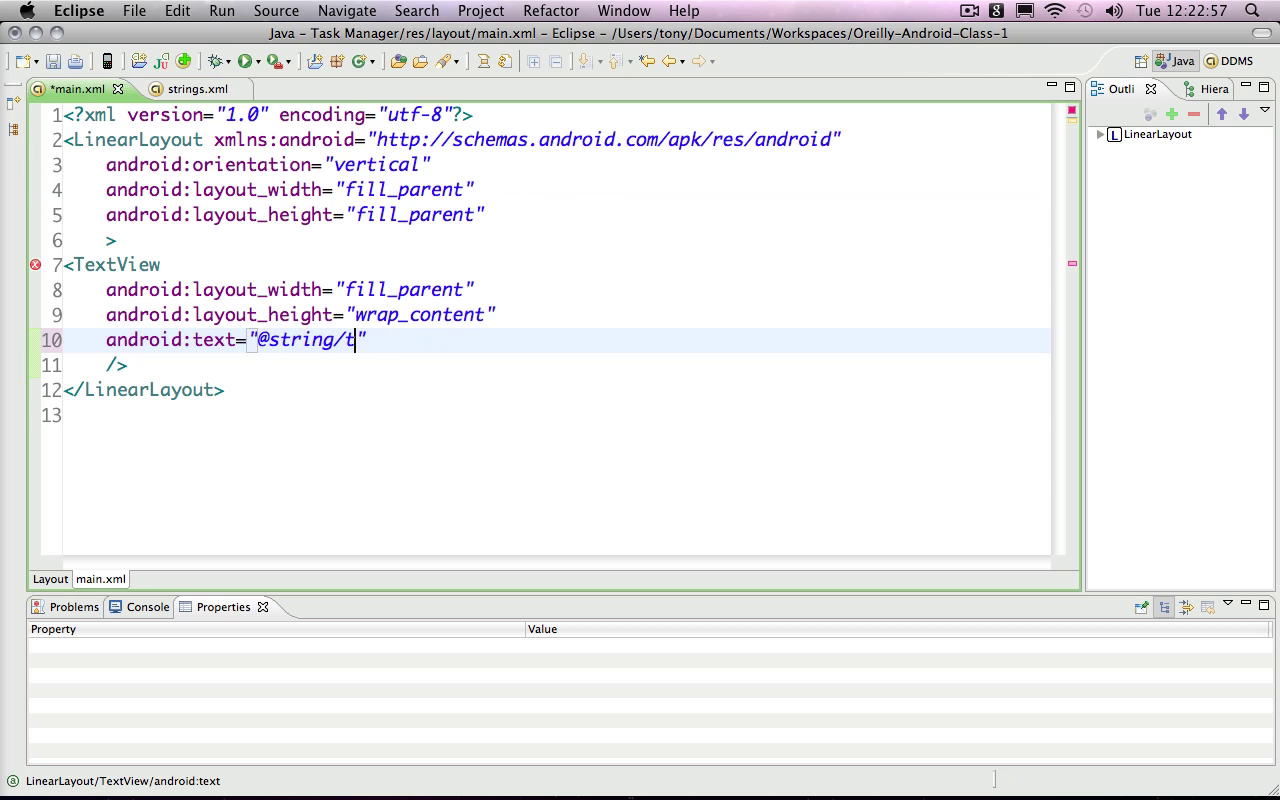The height and width of the screenshot is (800, 1280).
Task: Click the External Tools run icon
Action: click(x=276, y=61)
